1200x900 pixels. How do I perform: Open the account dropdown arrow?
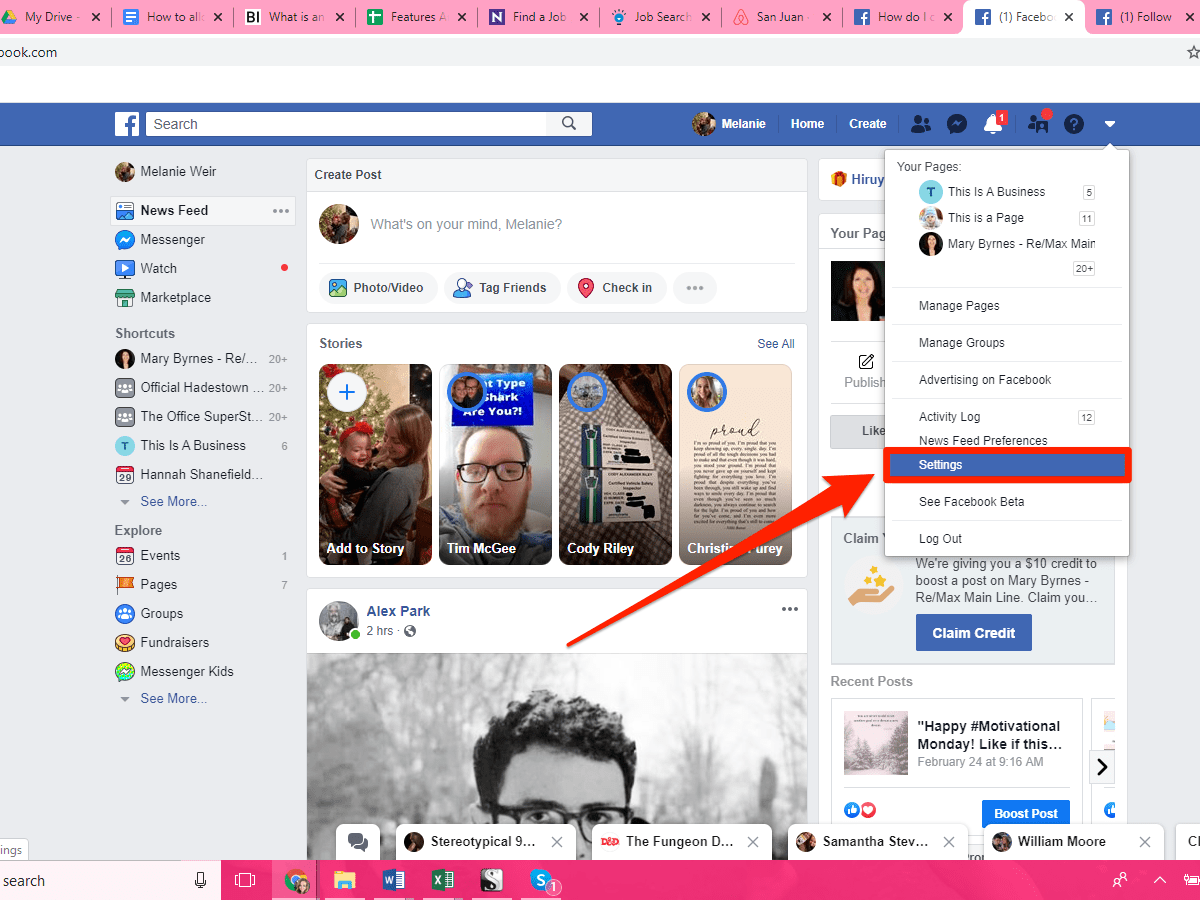[x=1110, y=124]
